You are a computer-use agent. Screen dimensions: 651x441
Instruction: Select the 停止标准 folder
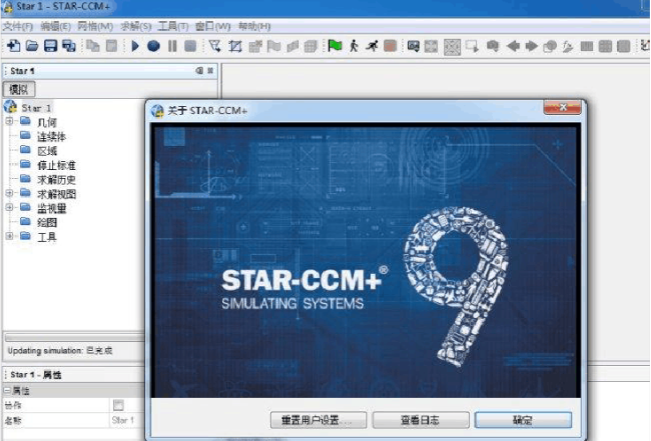[x=56, y=165]
